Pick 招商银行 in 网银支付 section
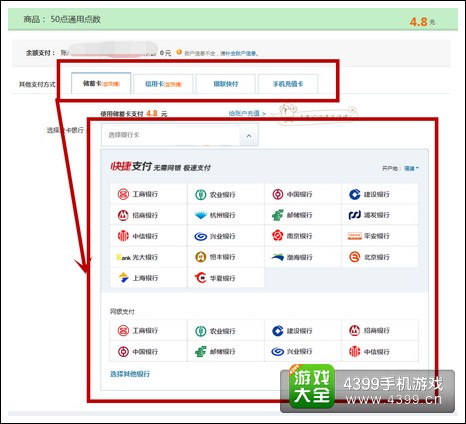This screenshot has height=424, width=466. (x=380, y=330)
